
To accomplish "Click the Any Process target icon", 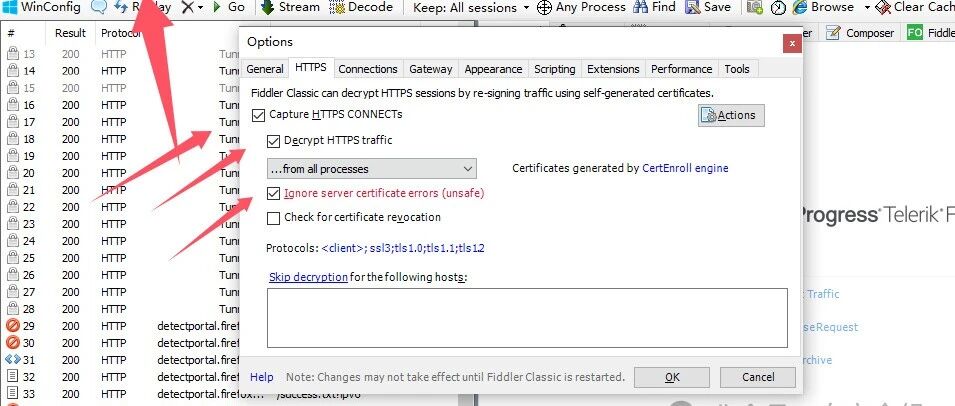I will point(544,8).
